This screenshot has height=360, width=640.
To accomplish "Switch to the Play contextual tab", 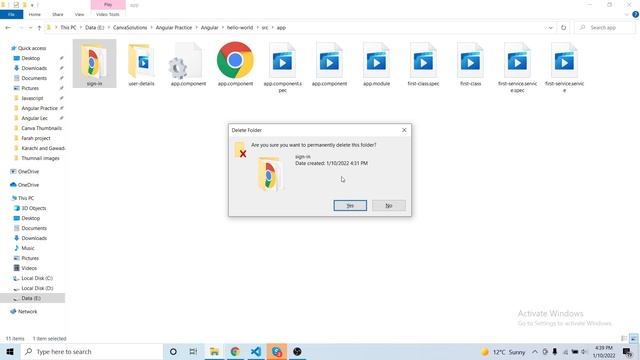I will [x=108, y=4].
